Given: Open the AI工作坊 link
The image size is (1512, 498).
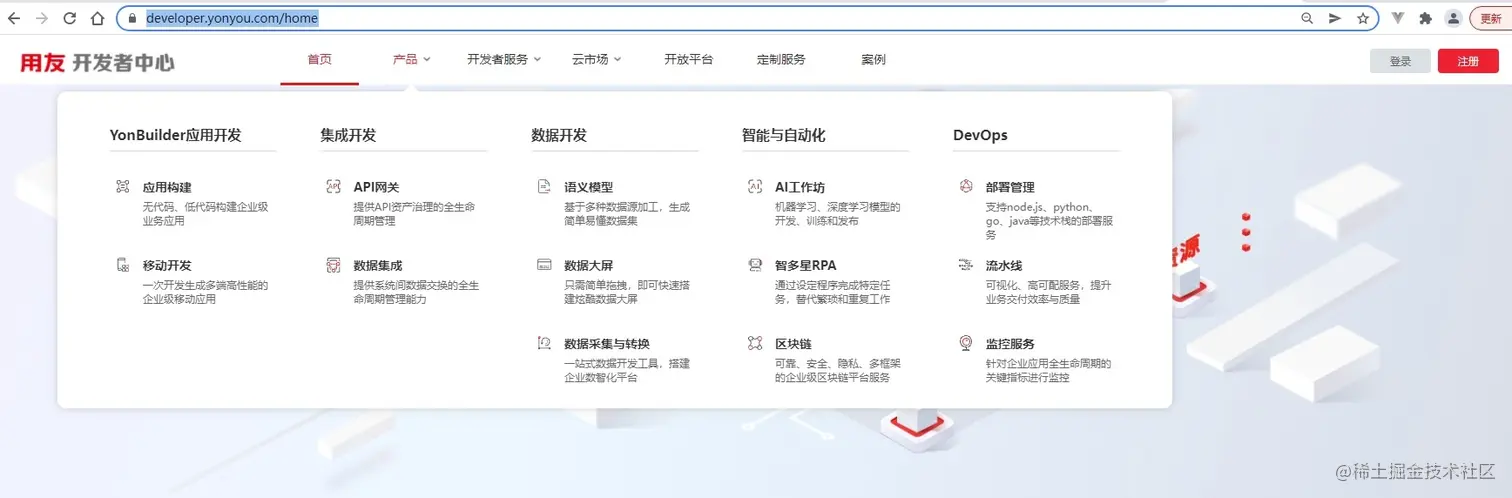Looking at the screenshot, I should [x=800, y=187].
